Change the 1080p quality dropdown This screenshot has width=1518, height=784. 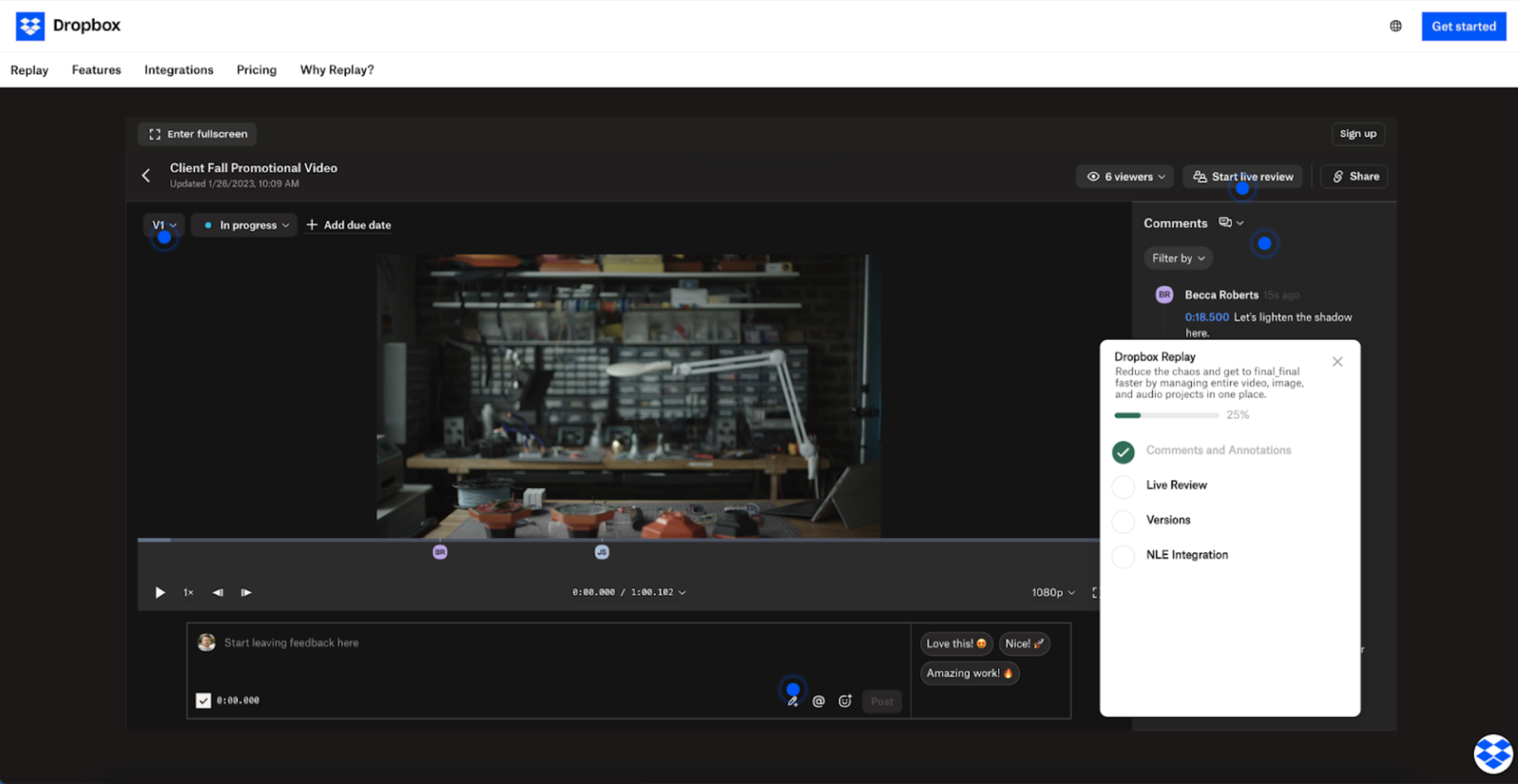[x=1053, y=592]
